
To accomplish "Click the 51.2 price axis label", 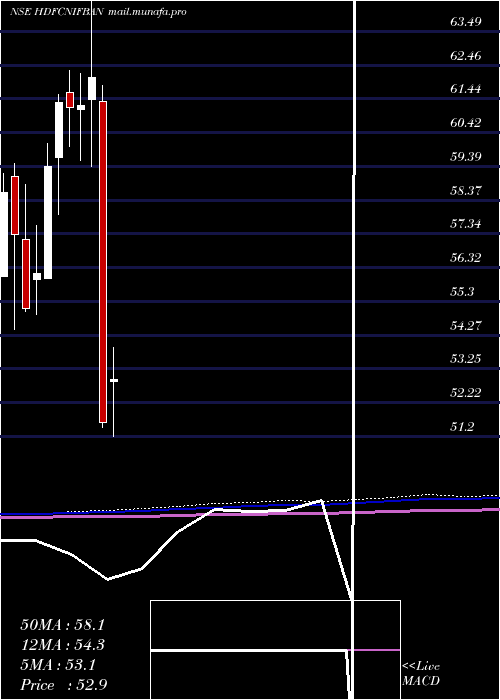I will tap(462, 426).
